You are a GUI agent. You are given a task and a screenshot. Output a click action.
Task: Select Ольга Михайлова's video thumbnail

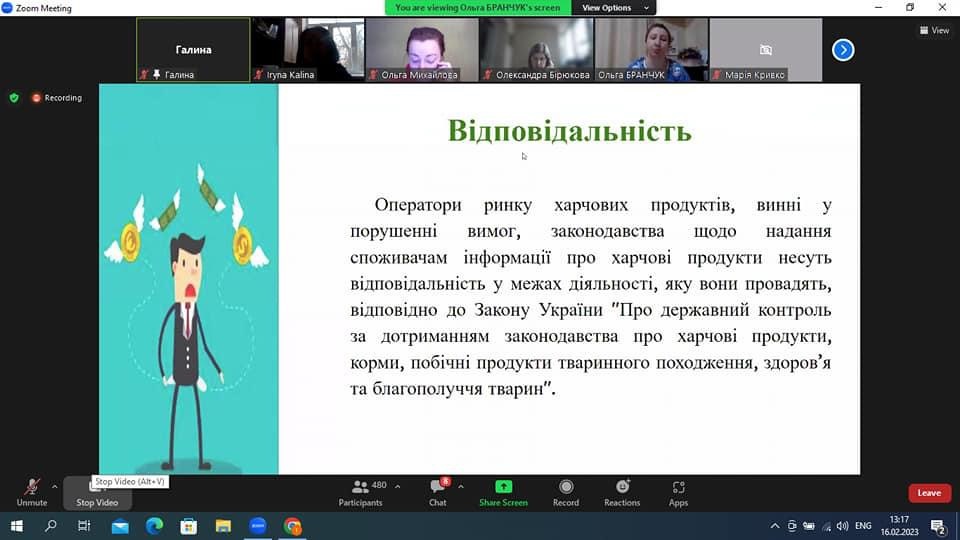[421, 49]
